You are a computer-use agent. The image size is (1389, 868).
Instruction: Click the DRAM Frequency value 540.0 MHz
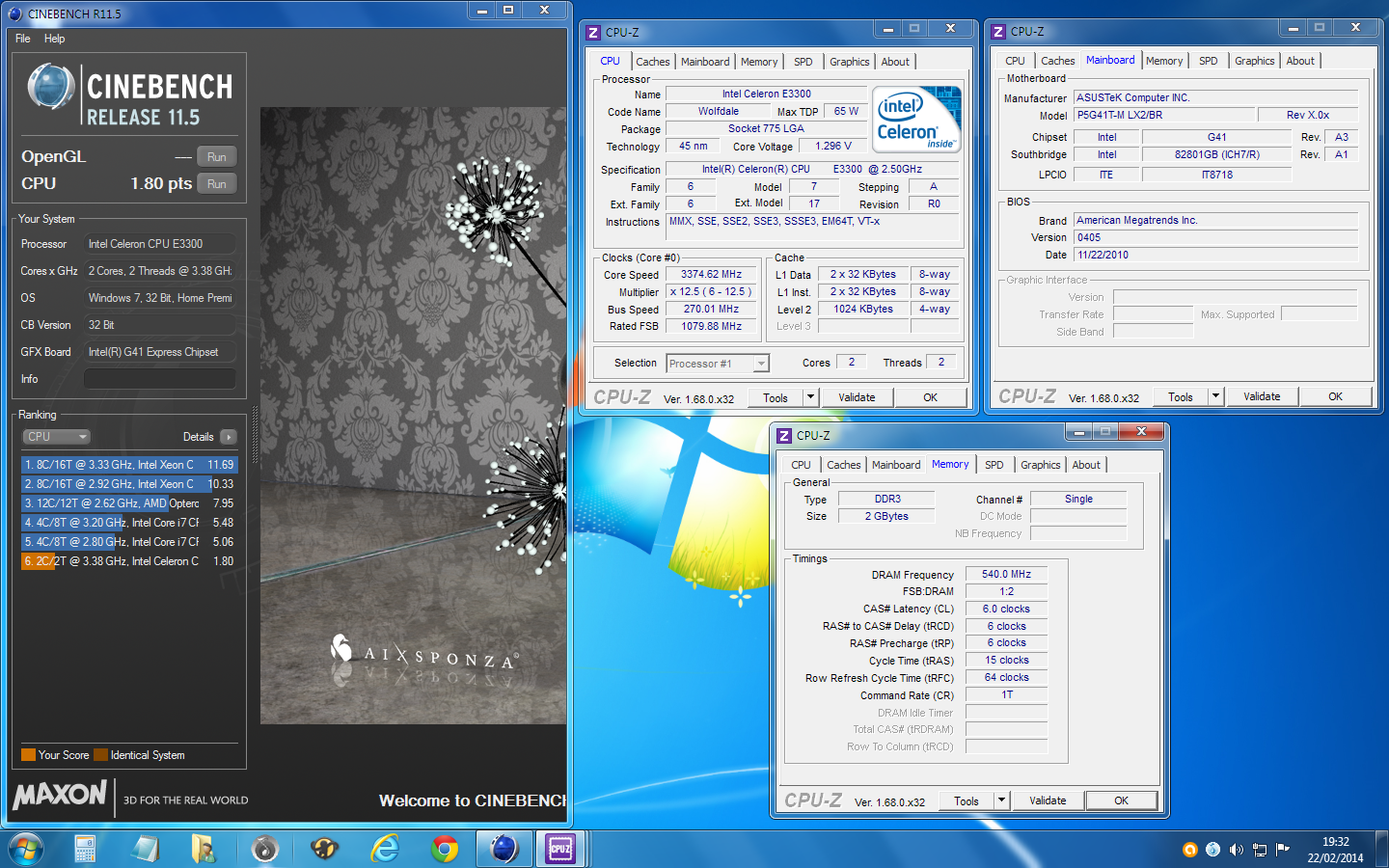click(1007, 575)
